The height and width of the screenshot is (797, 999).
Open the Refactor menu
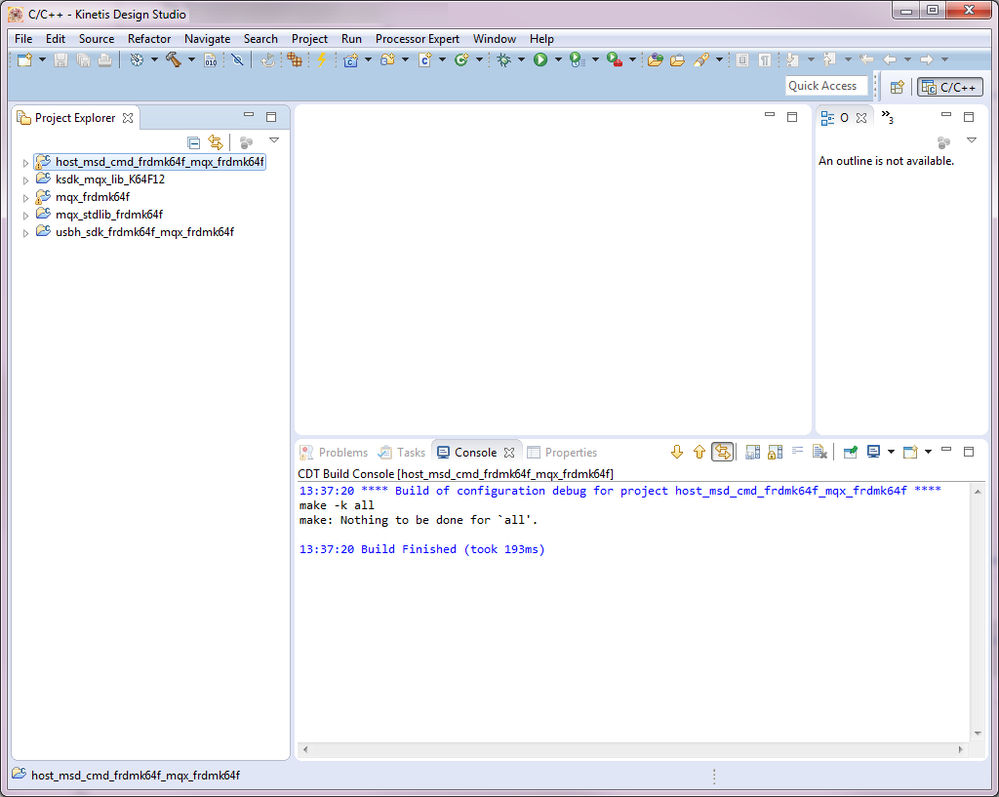tap(149, 39)
